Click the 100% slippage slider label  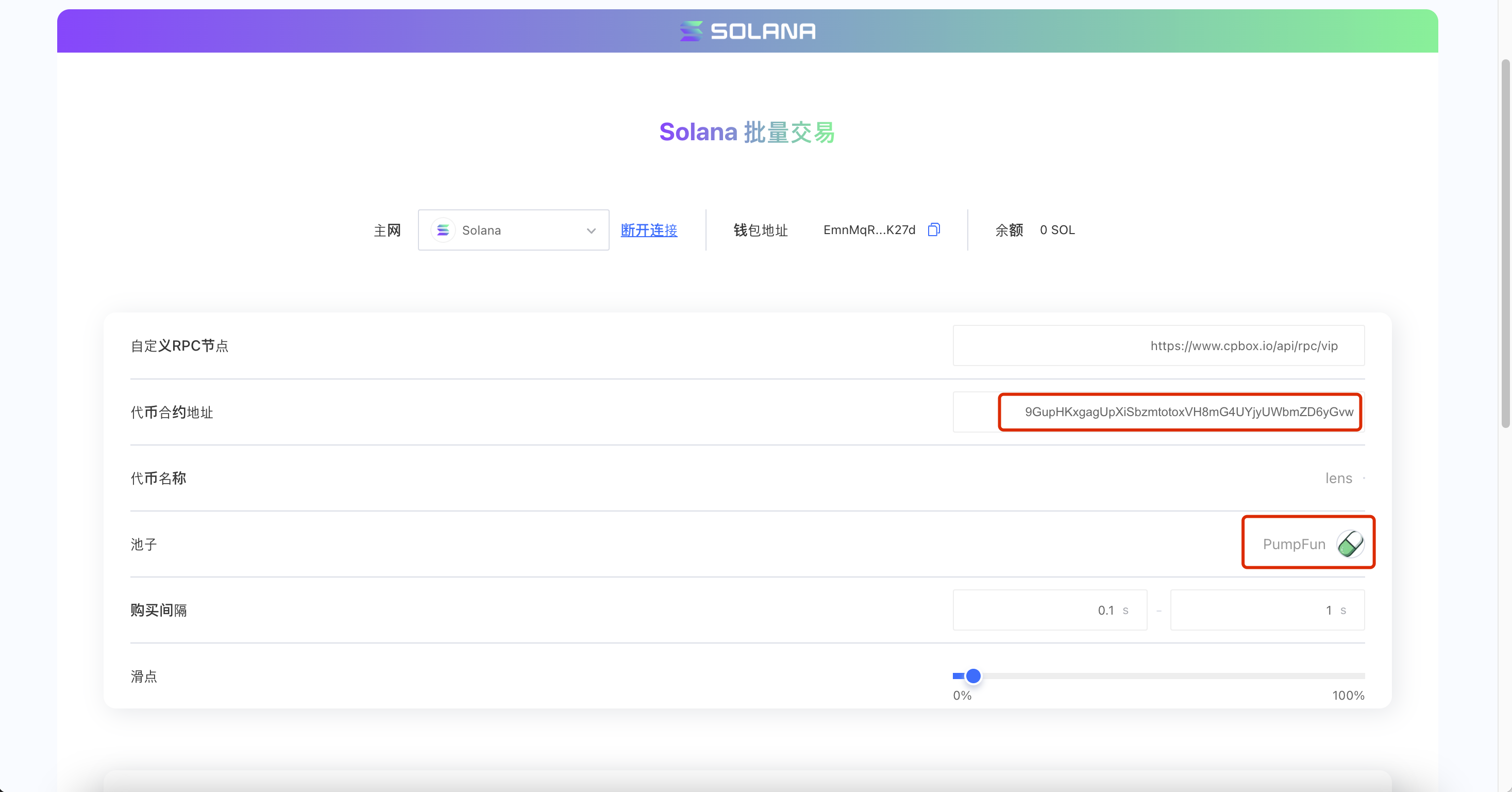1348,696
